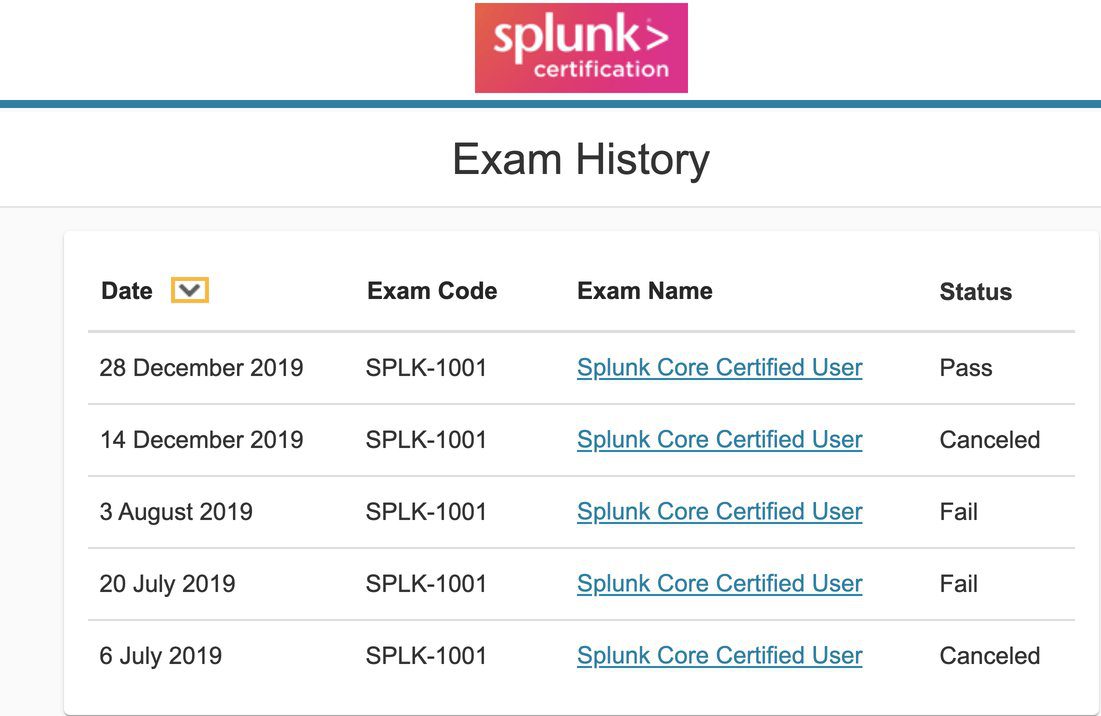Screen dimensions: 1101x716
Task: Click the Status column header
Action: 975,291
